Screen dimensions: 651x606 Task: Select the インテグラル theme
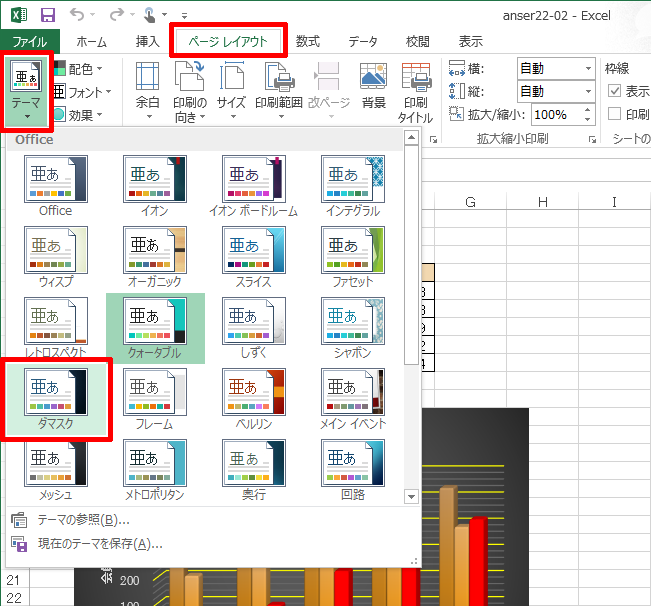352,186
